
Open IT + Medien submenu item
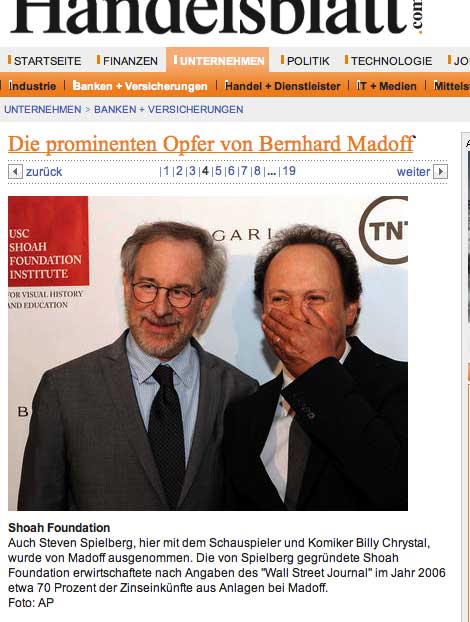pyautogui.click(x=387, y=86)
